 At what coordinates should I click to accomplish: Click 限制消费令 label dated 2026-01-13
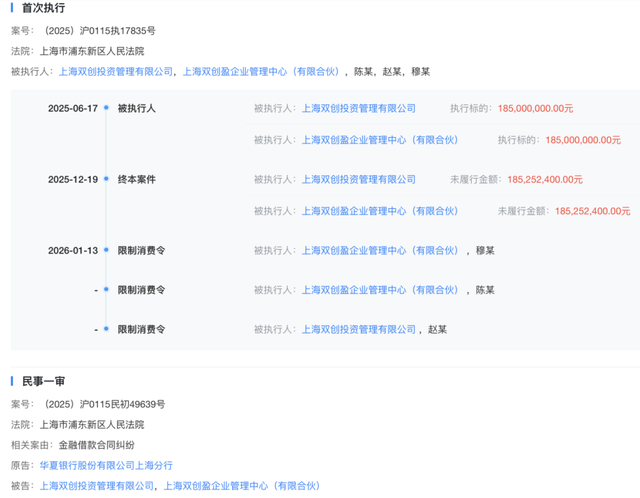point(141,251)
